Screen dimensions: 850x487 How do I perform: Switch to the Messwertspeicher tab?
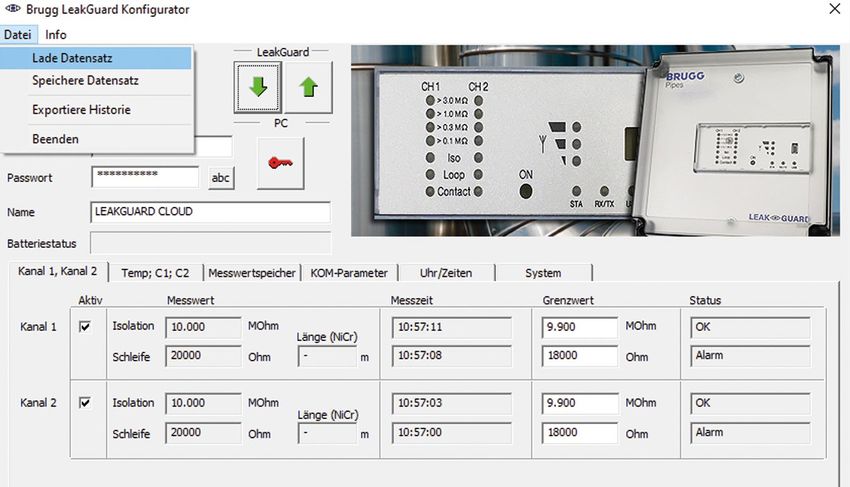(252, 273)
